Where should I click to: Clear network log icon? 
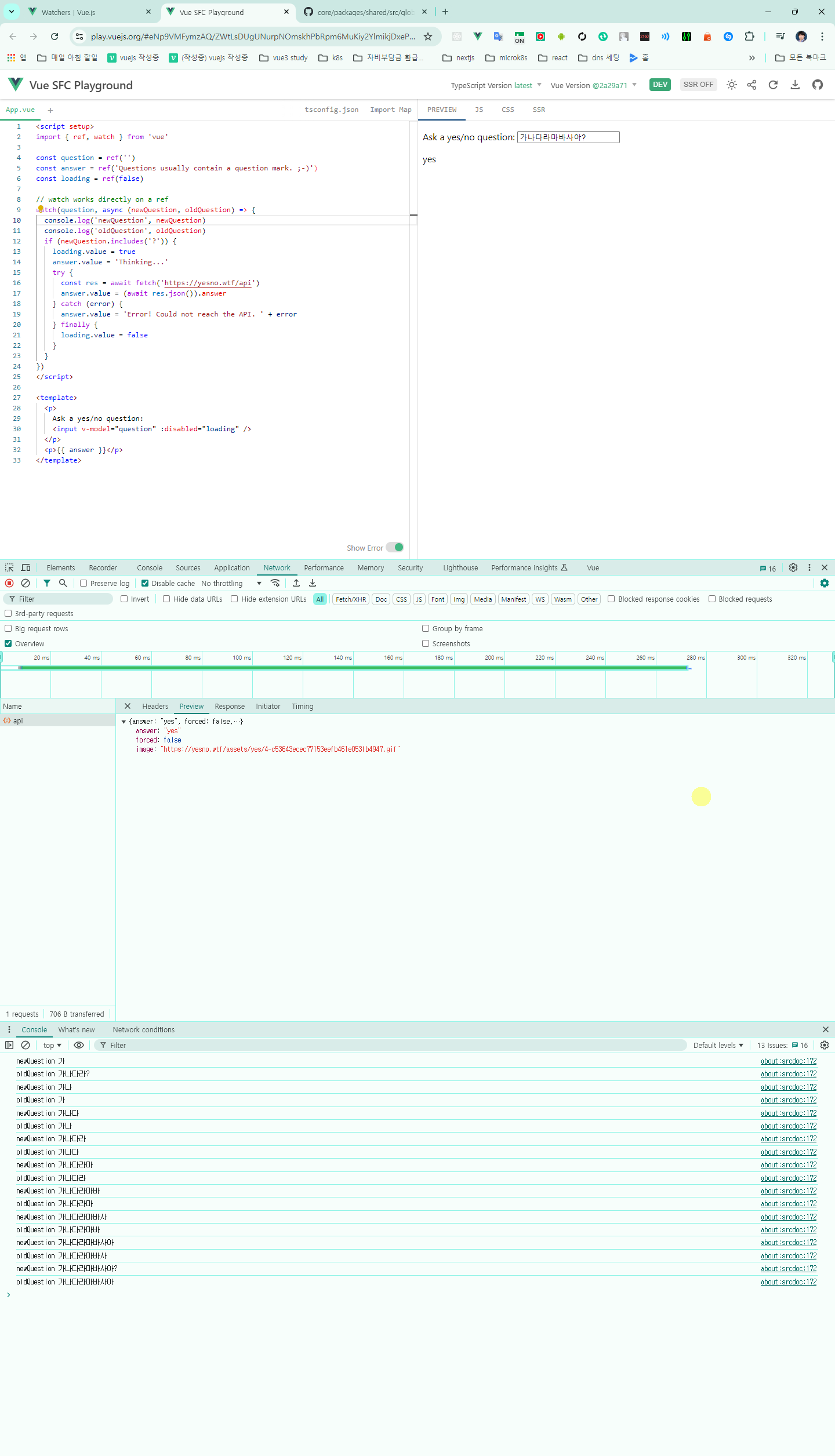(x=26, y=583)
